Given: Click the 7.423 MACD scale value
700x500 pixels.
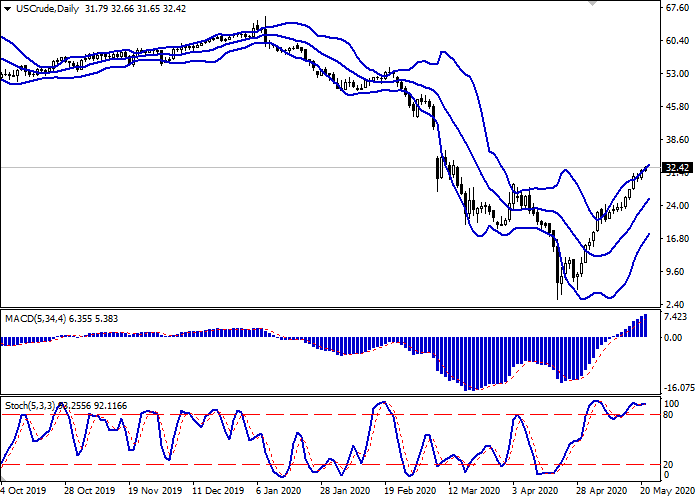Looking at the screenshot, I should [676, 317].
